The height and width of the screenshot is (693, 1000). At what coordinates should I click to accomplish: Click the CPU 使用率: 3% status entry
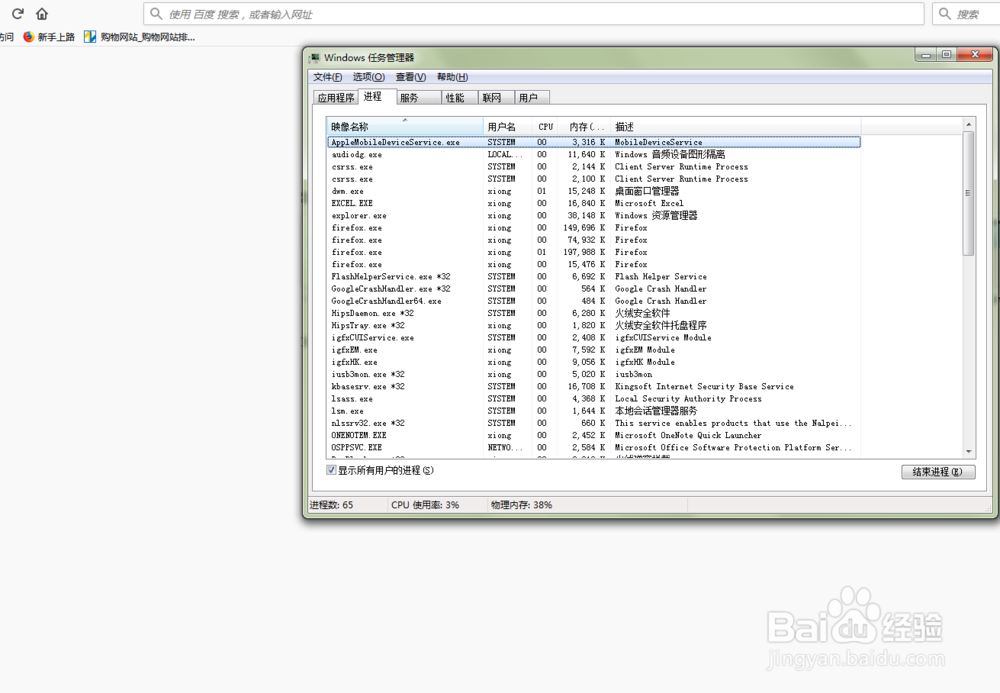425,505
